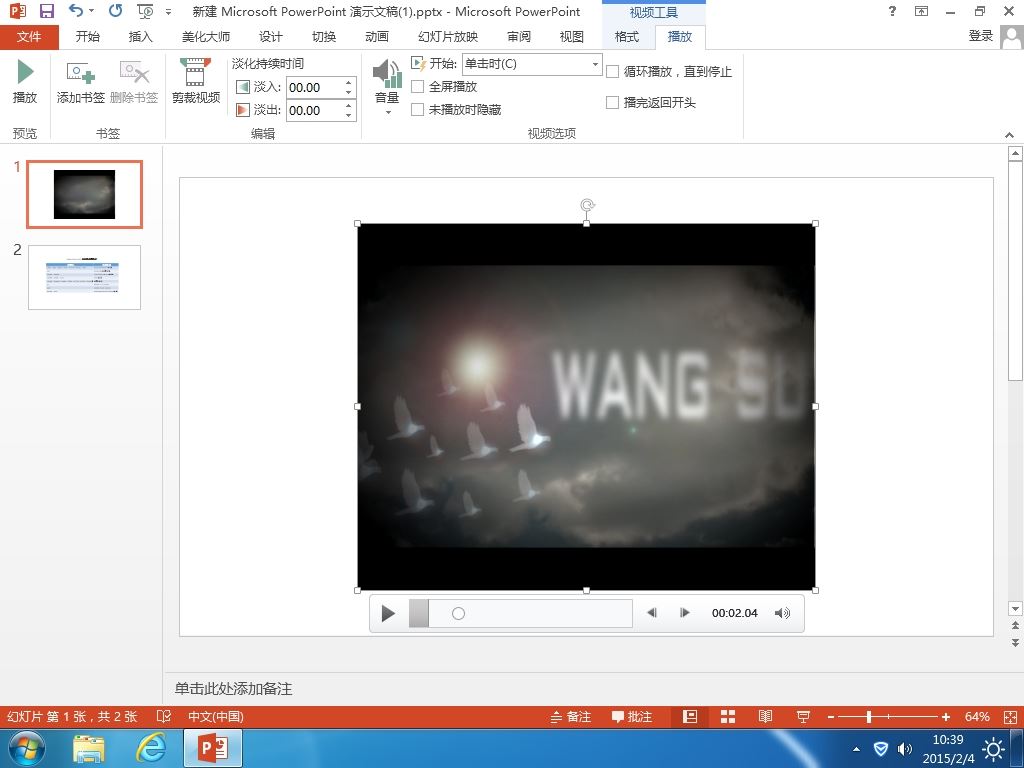Toggle Notes (备注) in status bar
Screen dimensions: 1024x768
[571, 717]
